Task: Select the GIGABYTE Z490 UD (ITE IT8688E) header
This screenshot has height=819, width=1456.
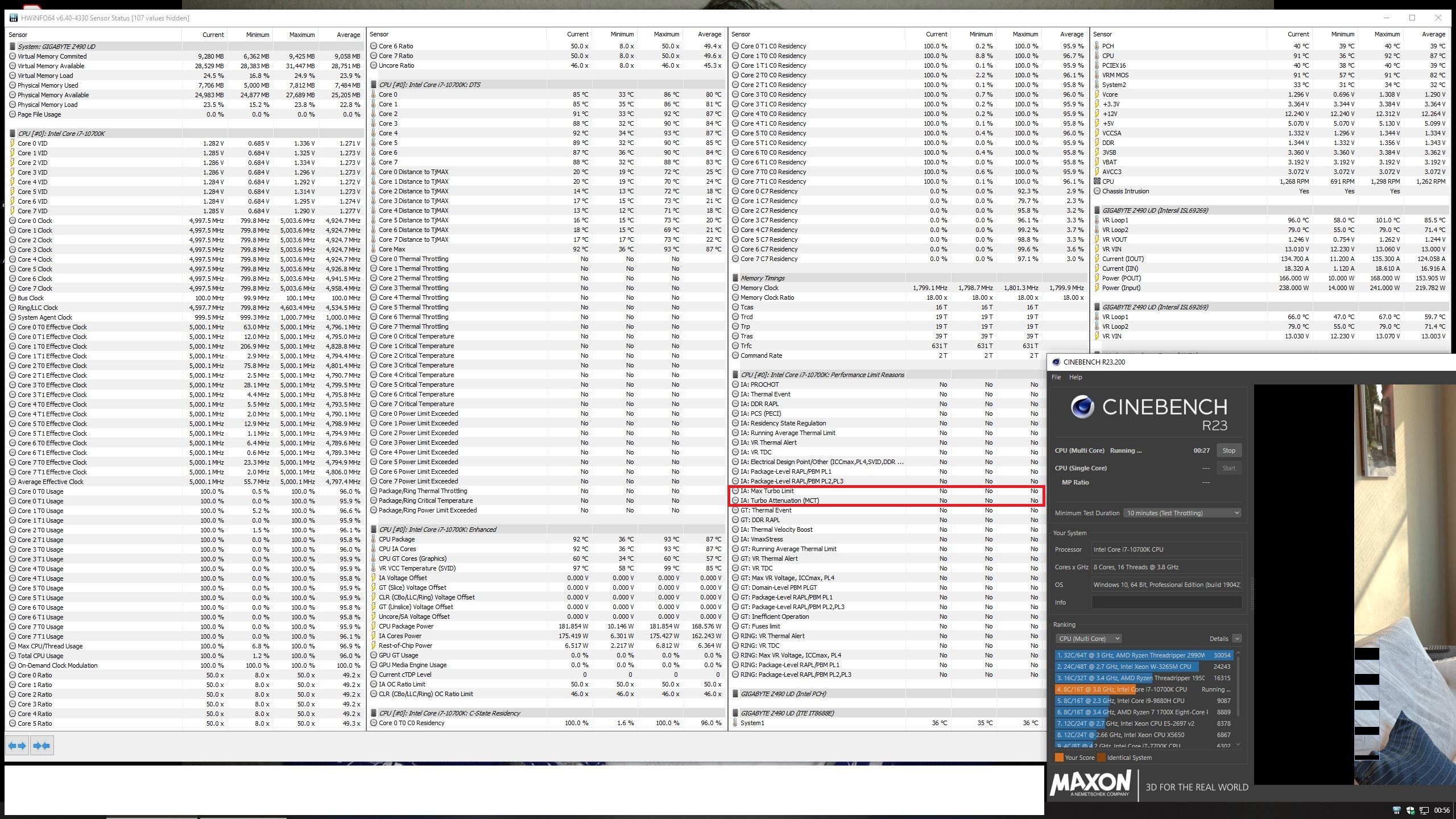Action: pyautogui.click(x=888, y=713)
